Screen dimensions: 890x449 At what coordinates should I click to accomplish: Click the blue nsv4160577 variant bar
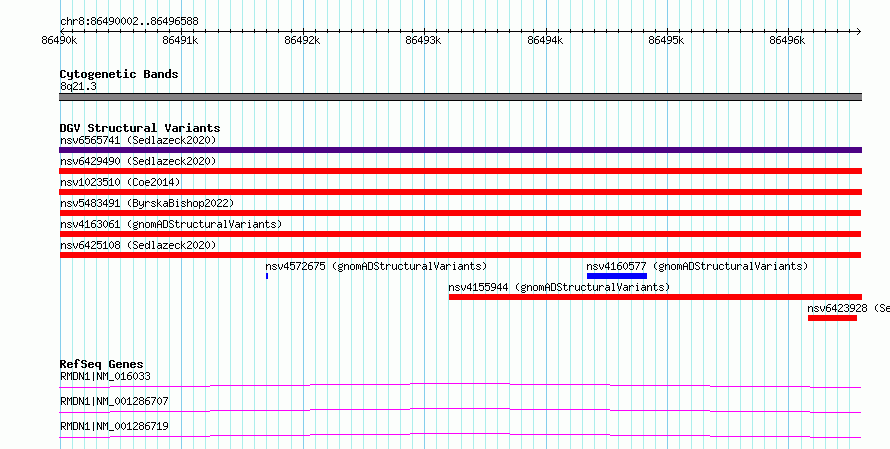click(617, 276)
